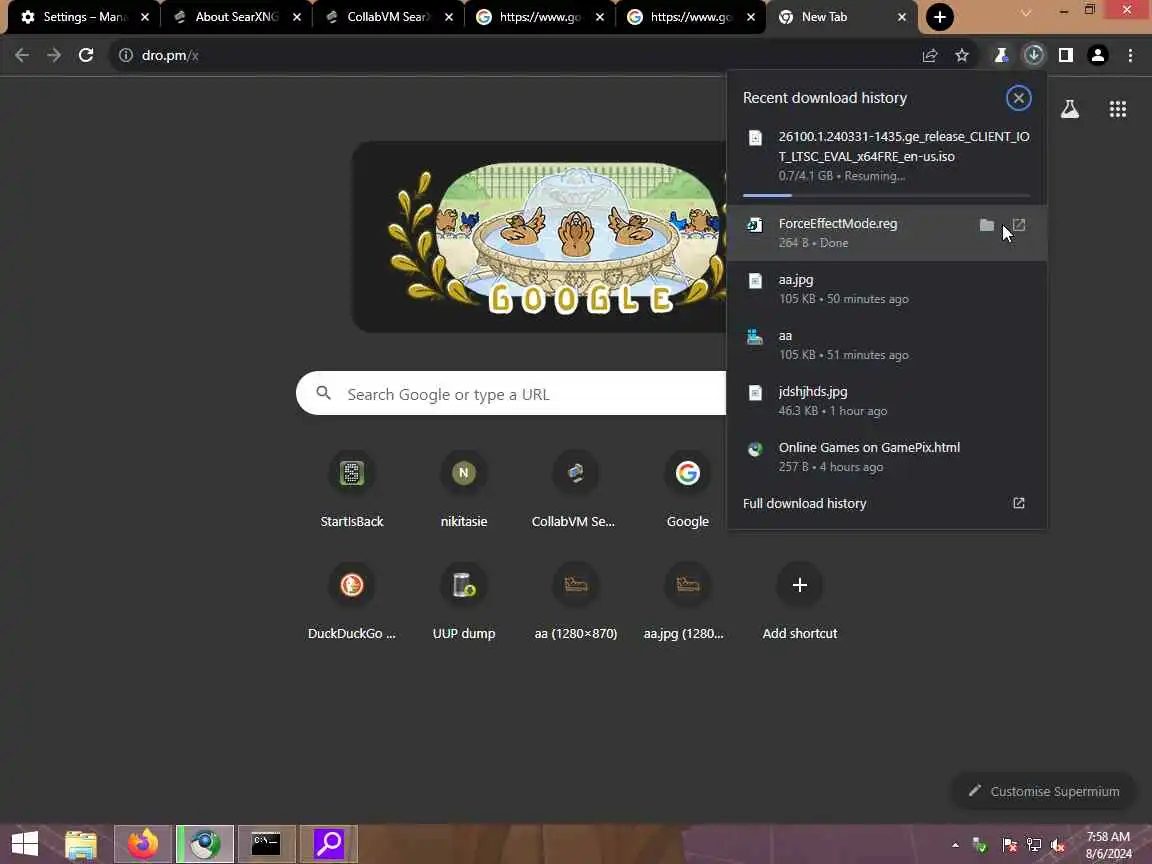Image resolution: width=1152 pixels, height=864 pixels.
Task: Switch to the About SearXNG tab
Action: click(235, 17)
